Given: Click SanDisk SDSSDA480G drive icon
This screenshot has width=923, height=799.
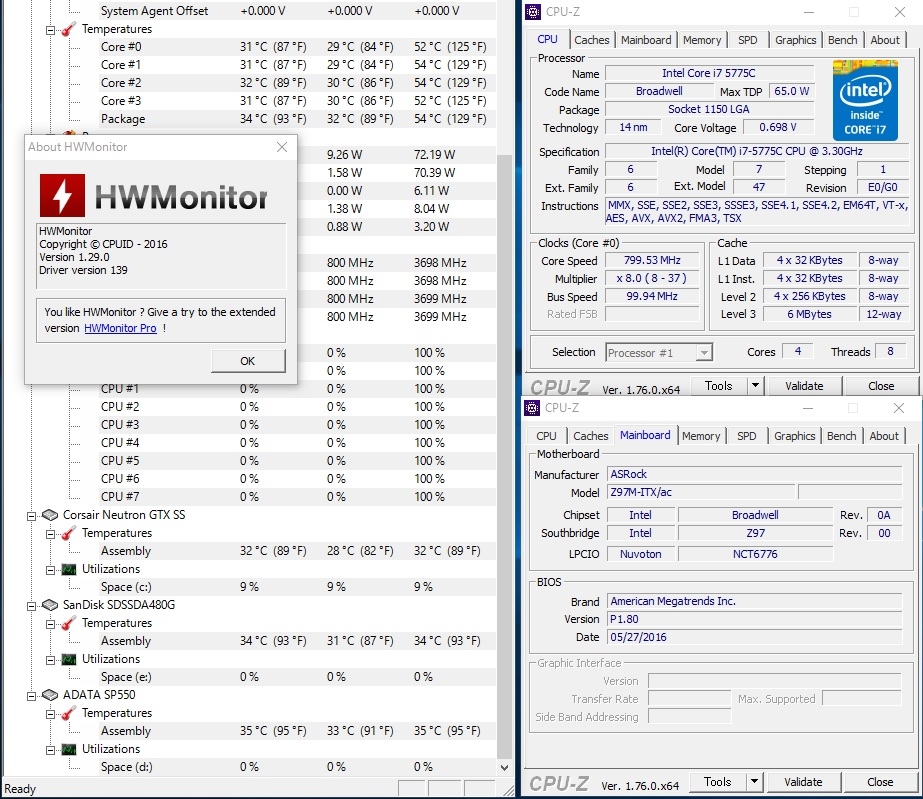Looking at the screenshot, I should pos(50,605).
